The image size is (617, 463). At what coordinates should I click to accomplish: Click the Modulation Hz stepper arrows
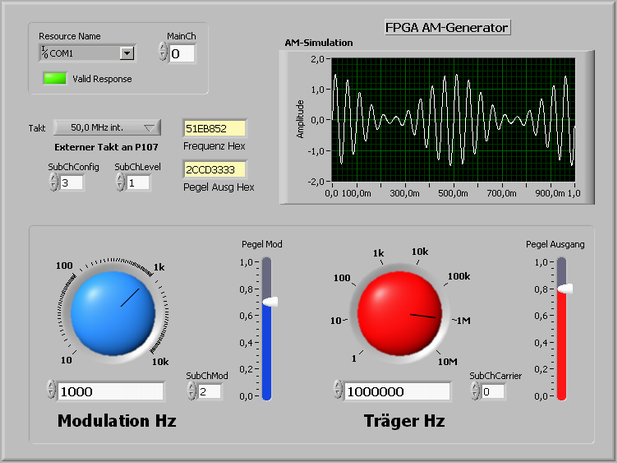coord(51,389)
